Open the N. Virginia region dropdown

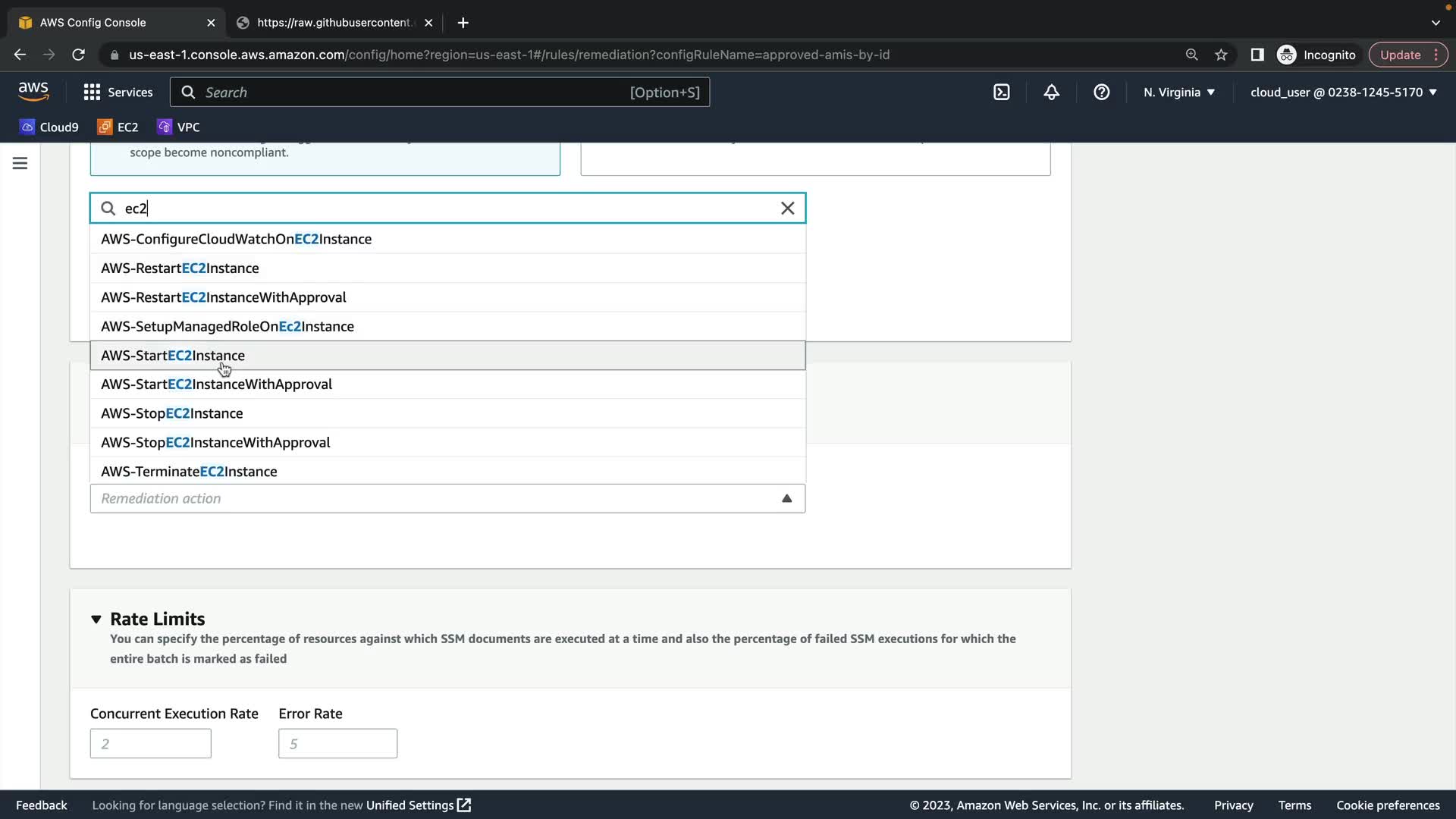coord(1178,92)
